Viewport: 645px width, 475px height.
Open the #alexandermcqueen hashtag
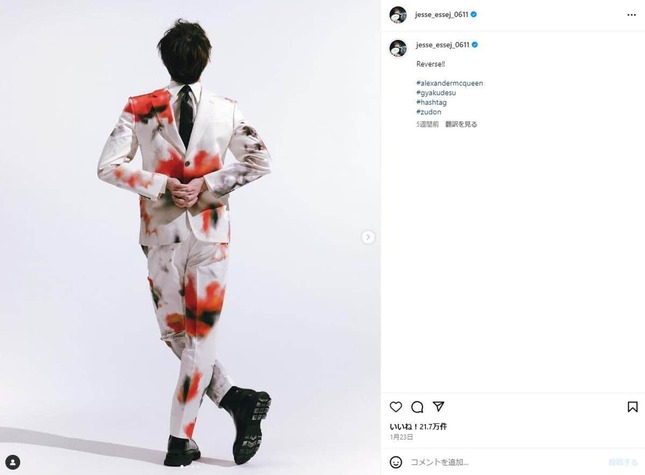pyautogui.click(x=450, y=83)
